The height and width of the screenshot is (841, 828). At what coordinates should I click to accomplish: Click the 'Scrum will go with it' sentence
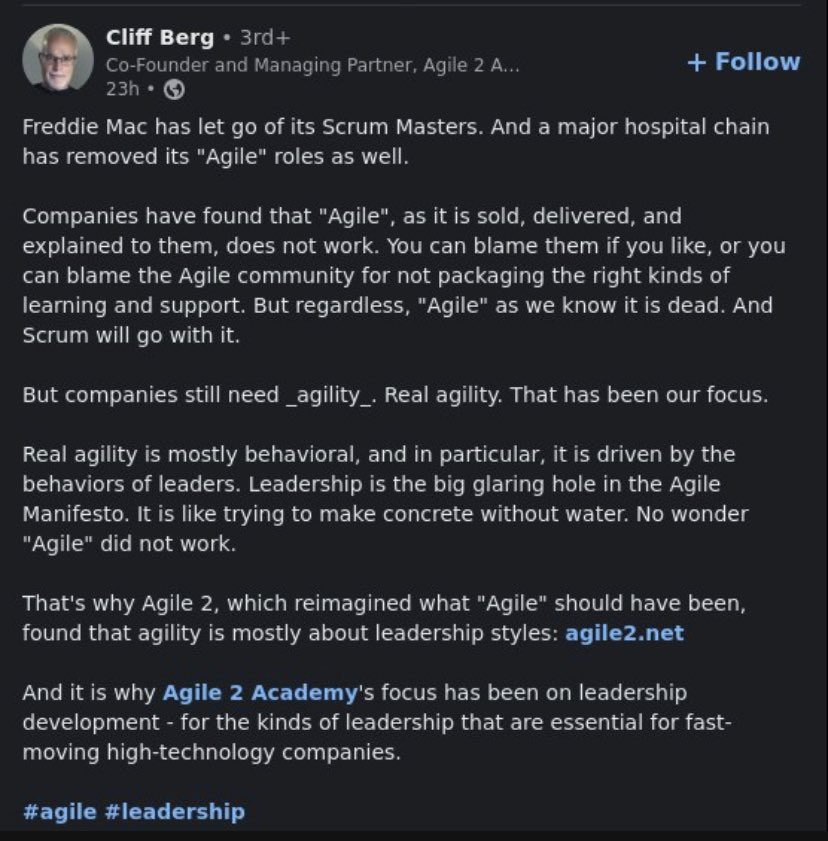click(x=131, y=335)
